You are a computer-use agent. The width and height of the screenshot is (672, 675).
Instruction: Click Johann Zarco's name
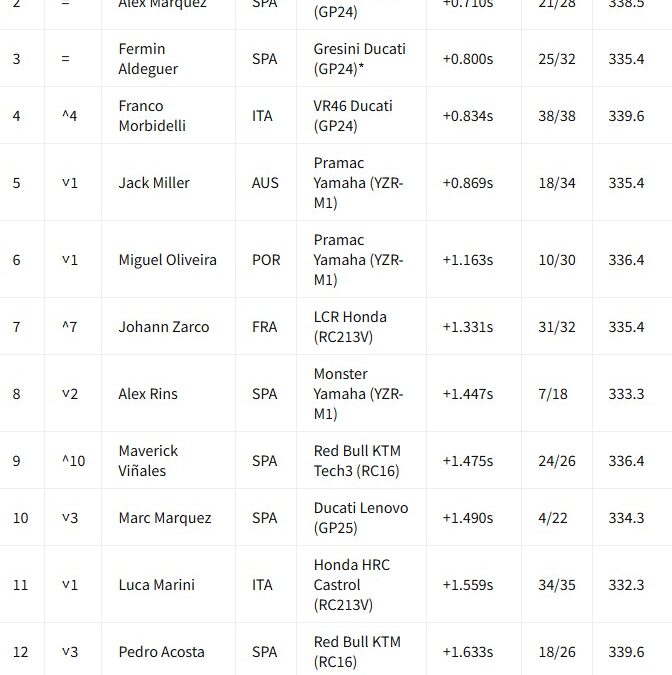click(164, 327)
